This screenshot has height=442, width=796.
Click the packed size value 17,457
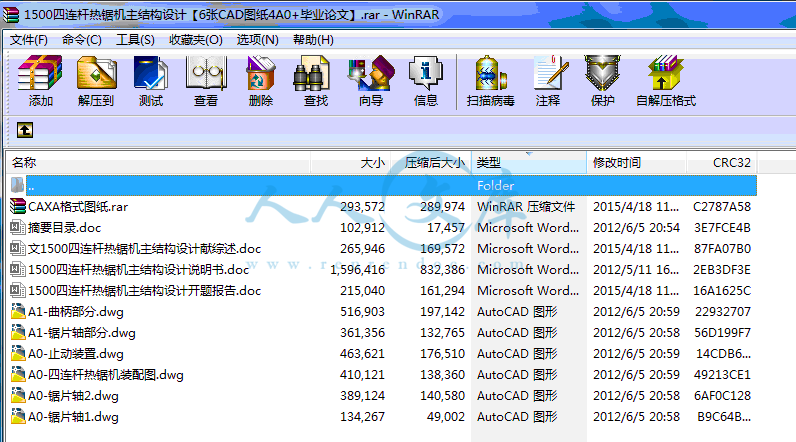[446, 228]
